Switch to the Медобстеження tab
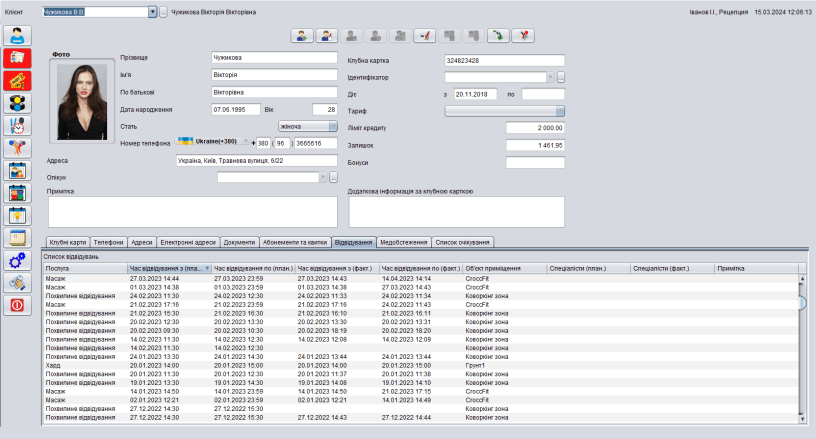This screenshot has height=439, width=816. (404, 242)
